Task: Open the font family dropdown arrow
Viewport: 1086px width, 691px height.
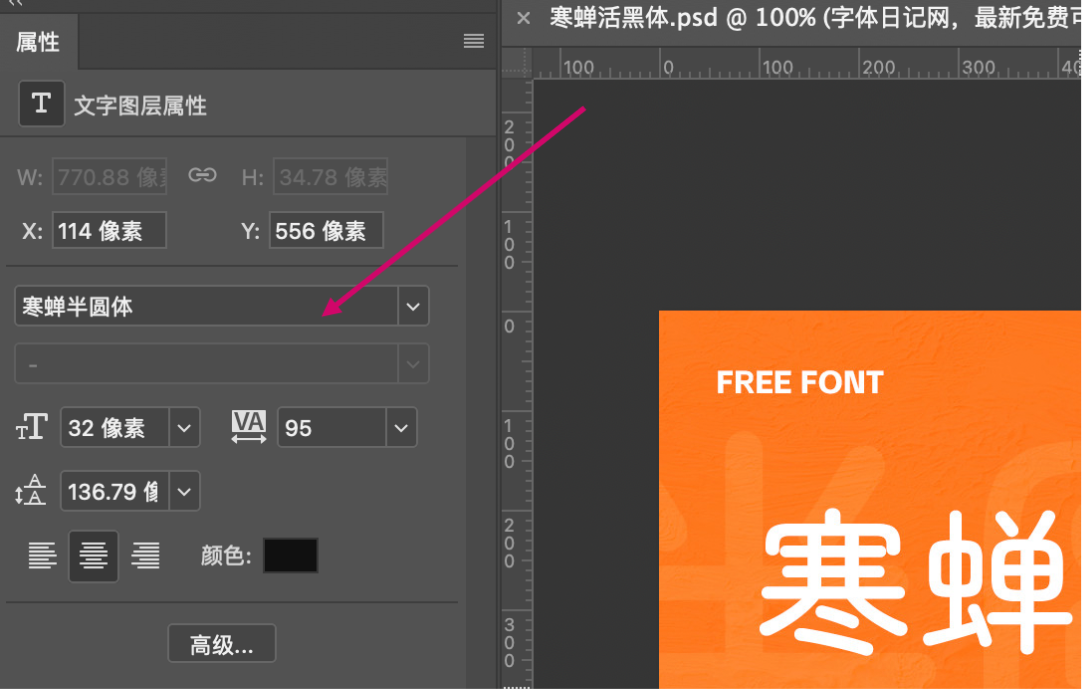Action: (x=413, y=306)
